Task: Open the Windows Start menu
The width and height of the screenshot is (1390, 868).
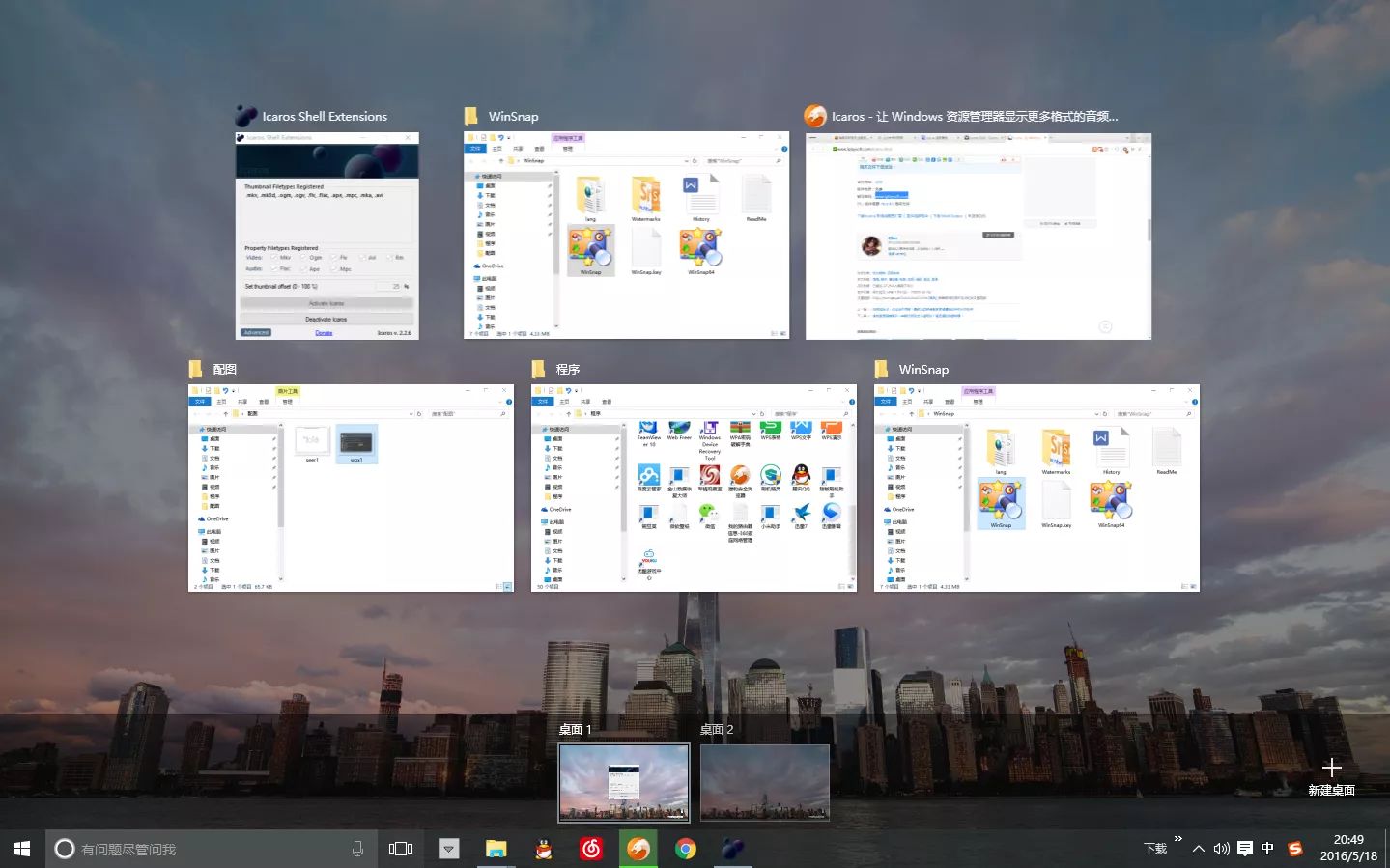Action: [22, 849]
